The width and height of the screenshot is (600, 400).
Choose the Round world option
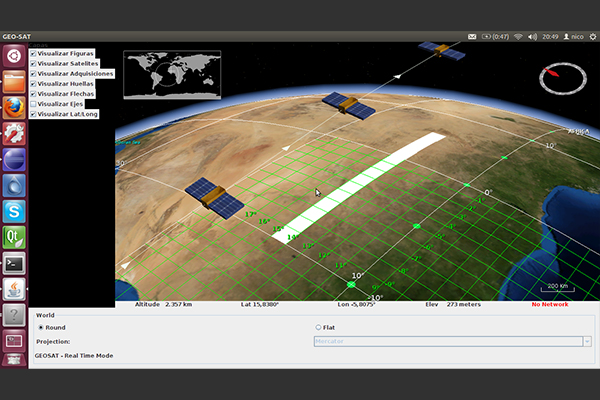[41, 327]
